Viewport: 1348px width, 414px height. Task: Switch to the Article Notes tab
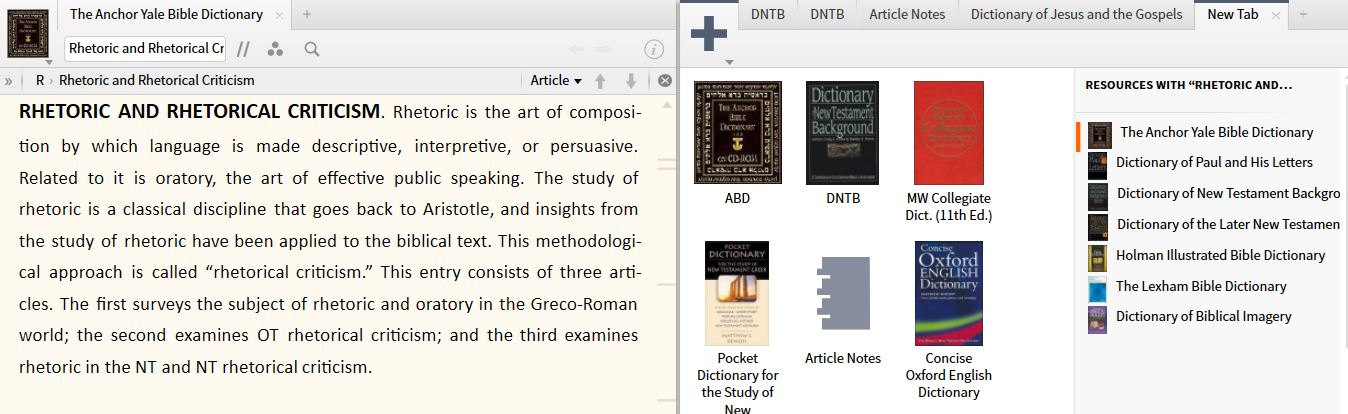(x=907, y=14)
